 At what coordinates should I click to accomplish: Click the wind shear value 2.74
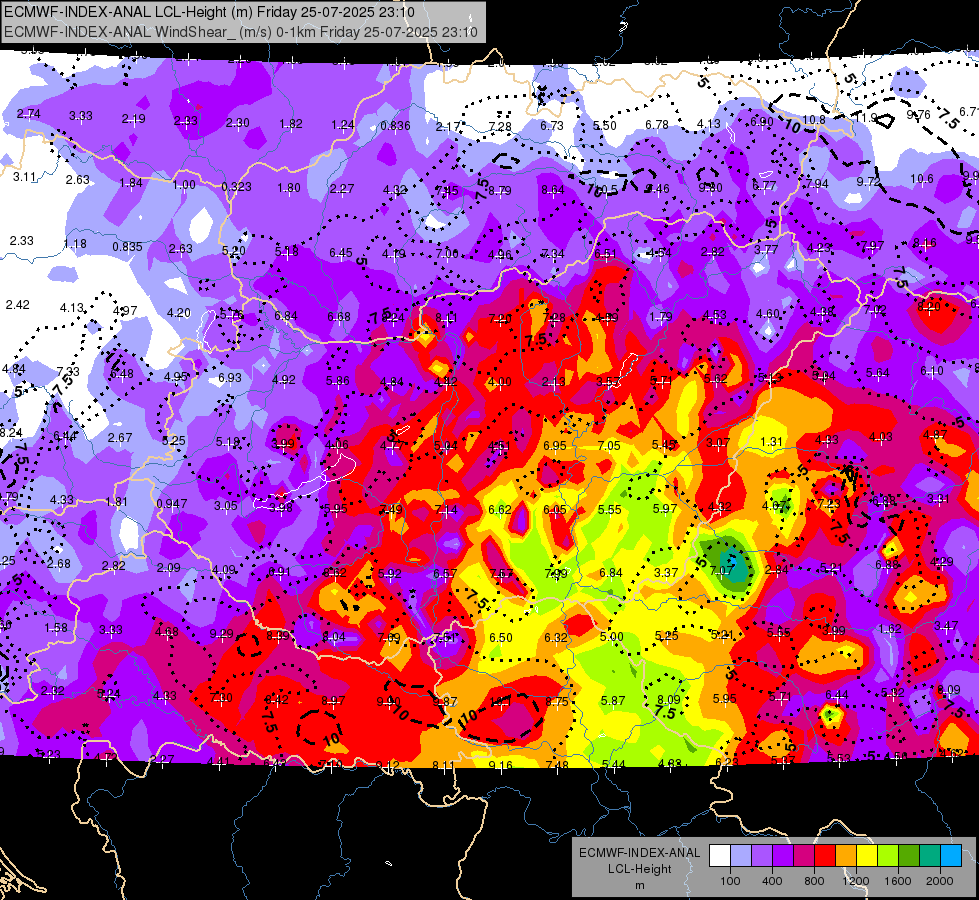click(29, 114)
